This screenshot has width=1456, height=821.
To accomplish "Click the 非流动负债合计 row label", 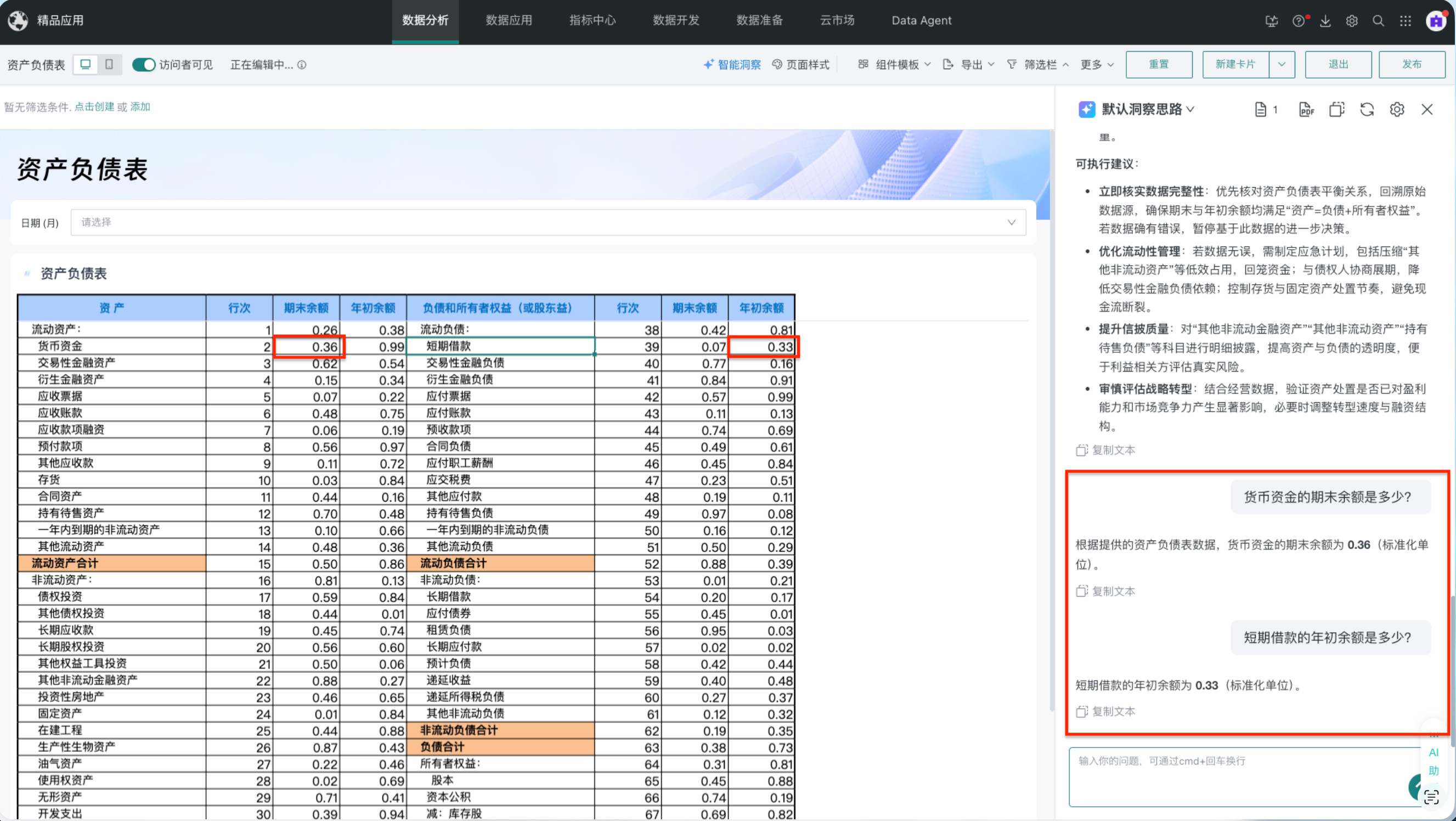I will point(459,730).
